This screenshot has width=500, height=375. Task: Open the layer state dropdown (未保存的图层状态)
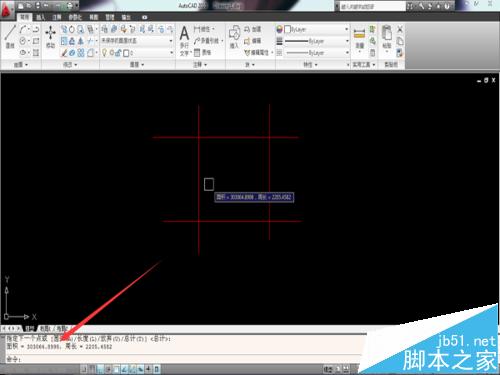[137, 41]
